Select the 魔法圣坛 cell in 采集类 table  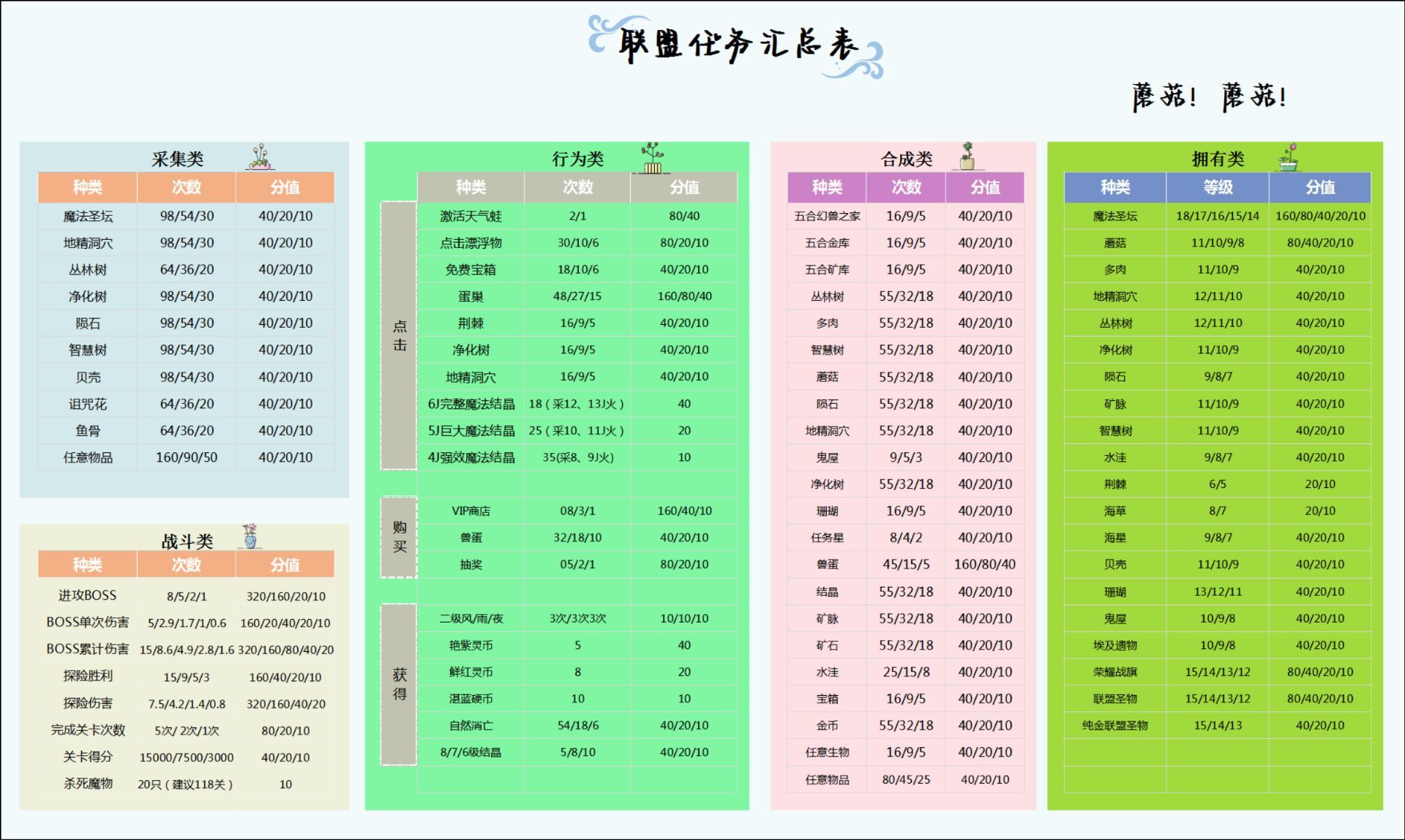tap(87, 216)
